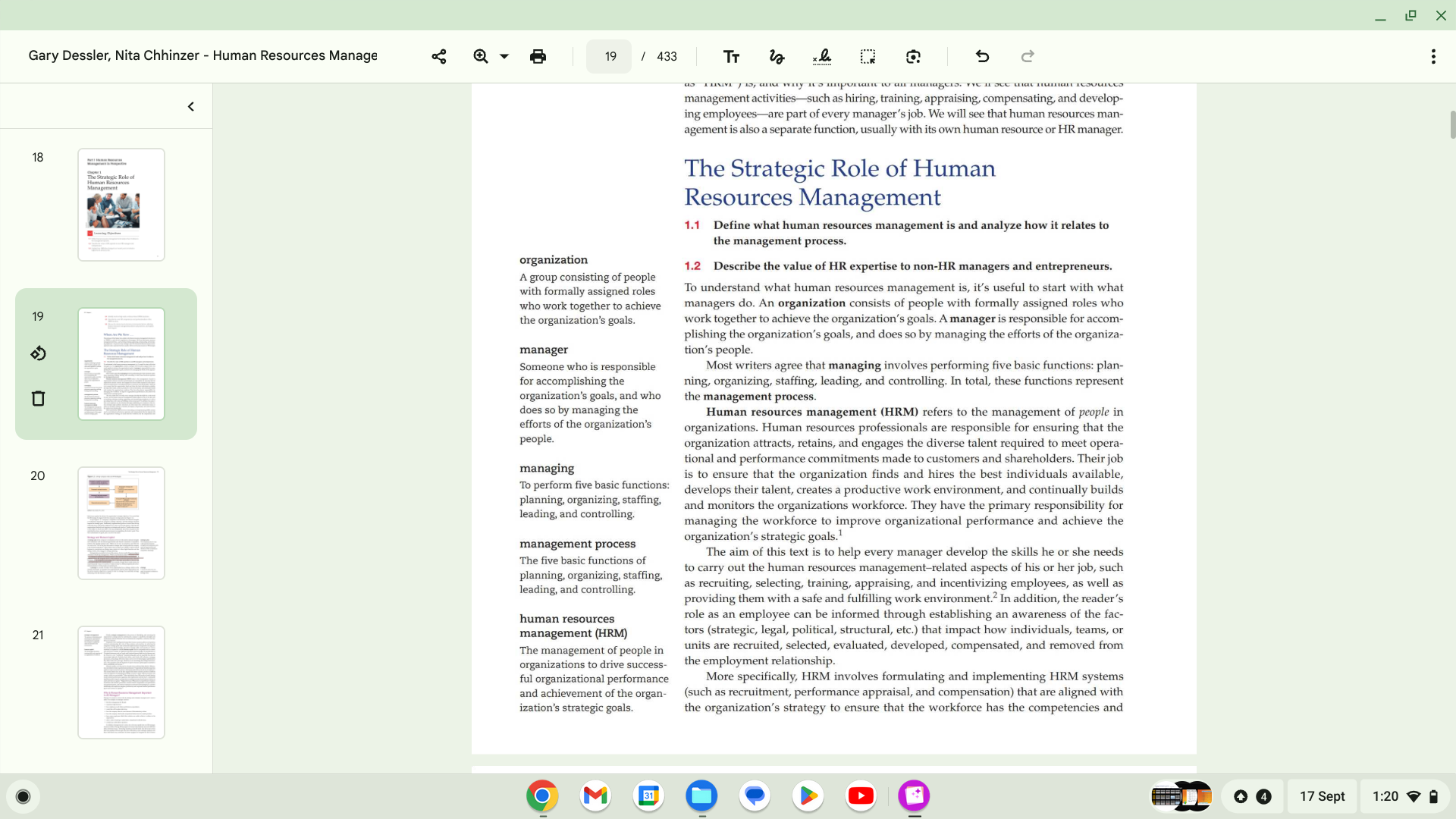Screen dimensions: 1456x819
Task: Open page 18 thumbnail
Action: pyautogui.click(x=121, y=205)
